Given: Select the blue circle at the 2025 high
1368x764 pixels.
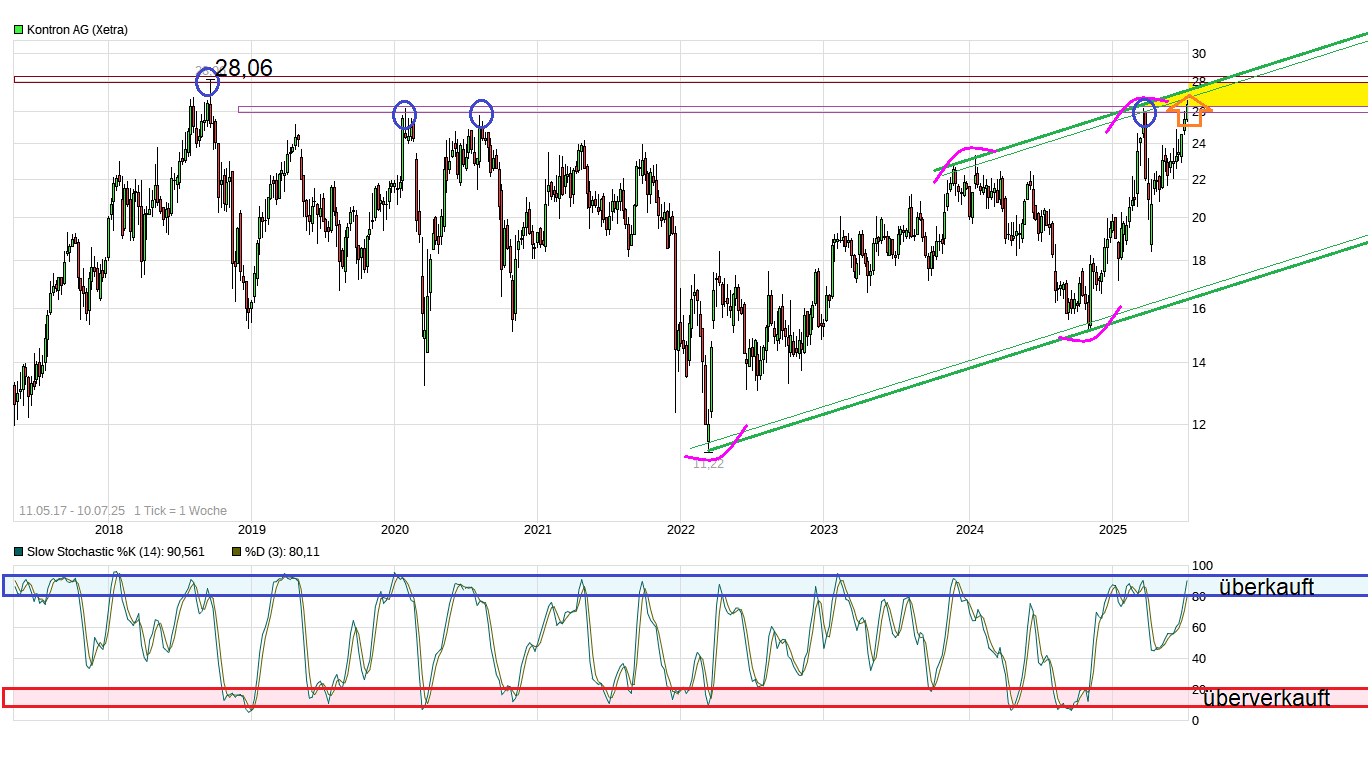Looking at the screenshot, I should [x=1143, y=112].
